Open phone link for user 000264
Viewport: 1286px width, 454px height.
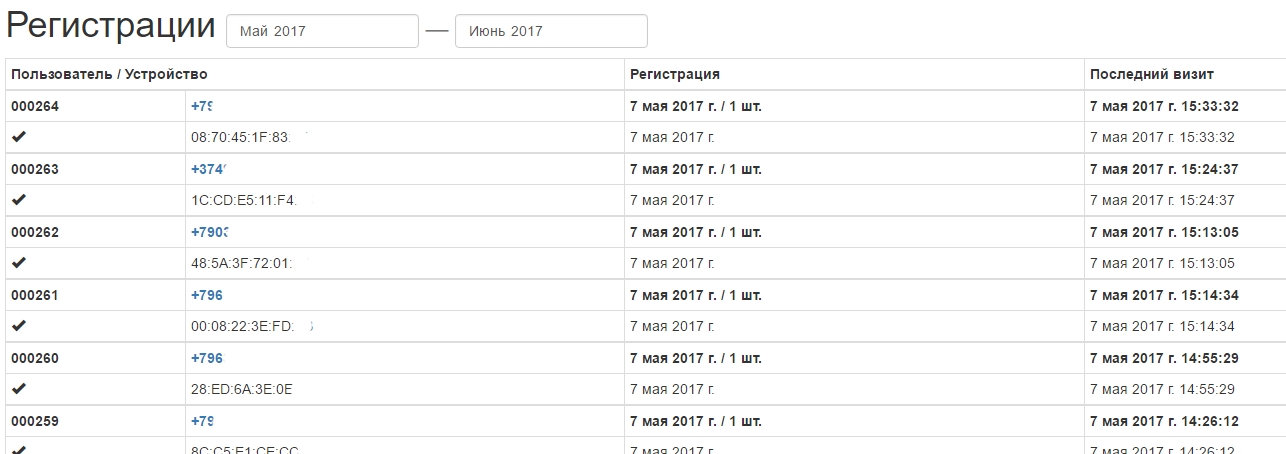tap(203, 106)
